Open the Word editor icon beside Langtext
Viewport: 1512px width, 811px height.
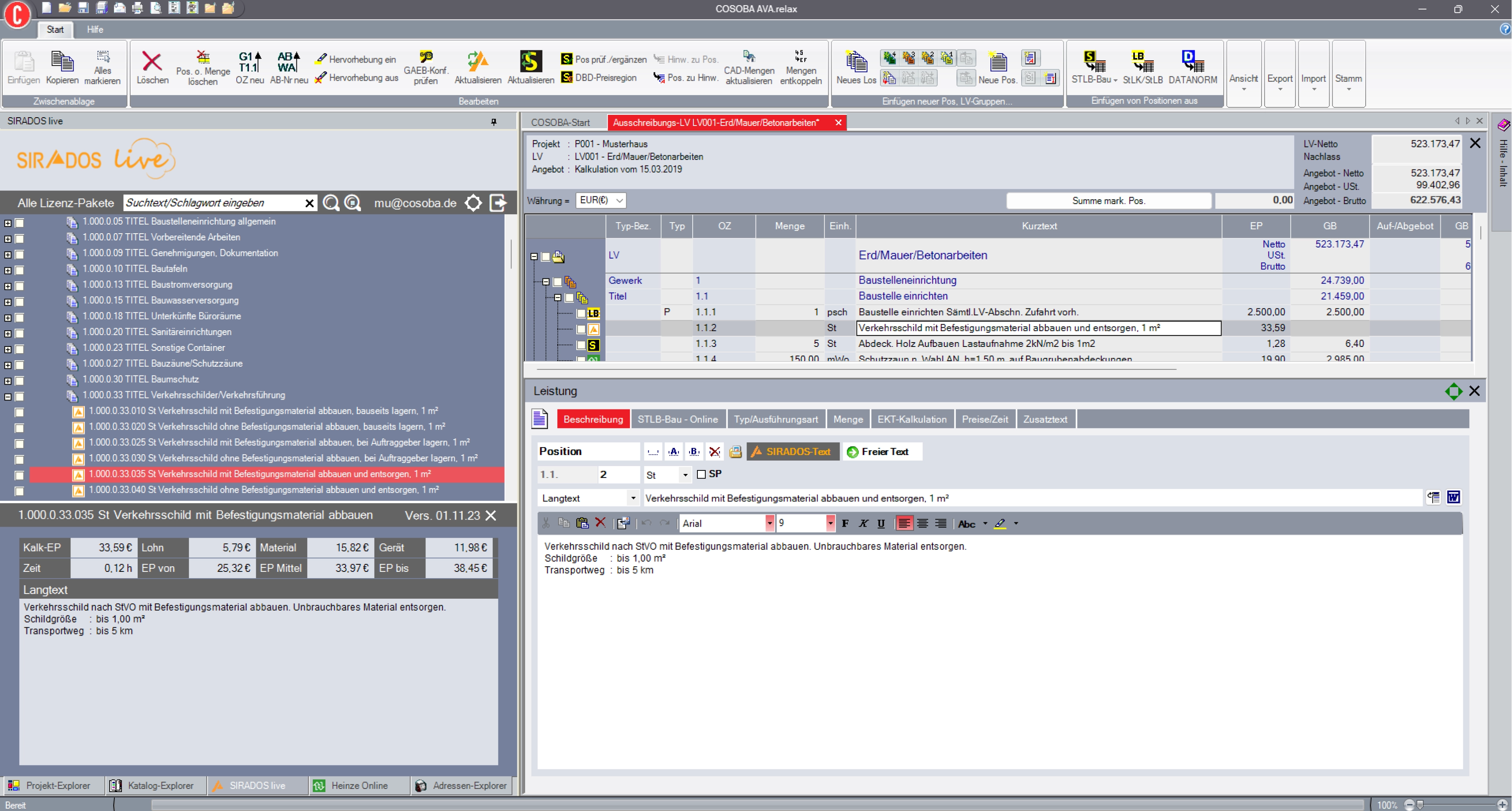click(x=1453, y=498)
